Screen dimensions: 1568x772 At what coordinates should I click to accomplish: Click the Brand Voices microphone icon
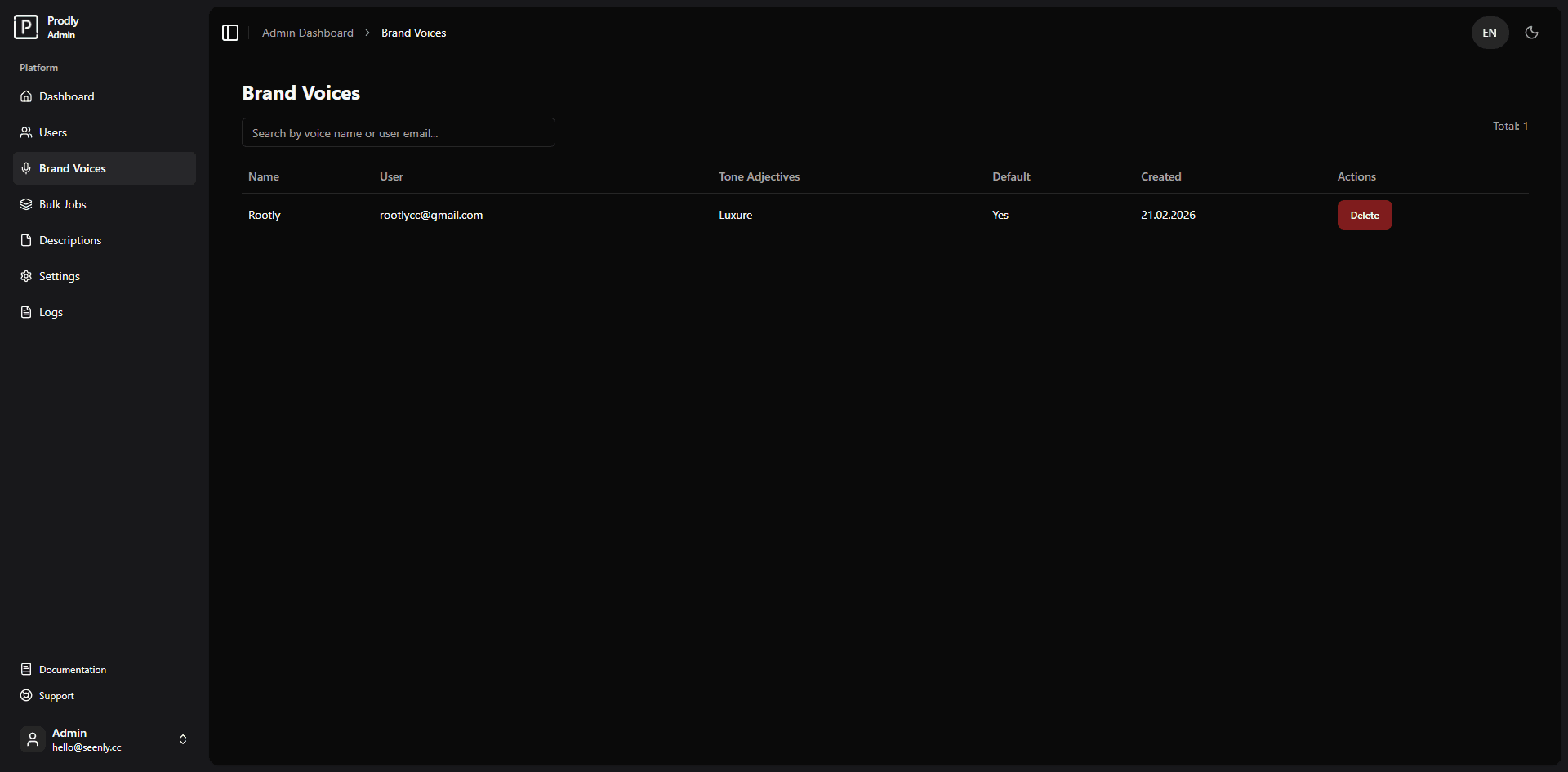coord(26,168)
